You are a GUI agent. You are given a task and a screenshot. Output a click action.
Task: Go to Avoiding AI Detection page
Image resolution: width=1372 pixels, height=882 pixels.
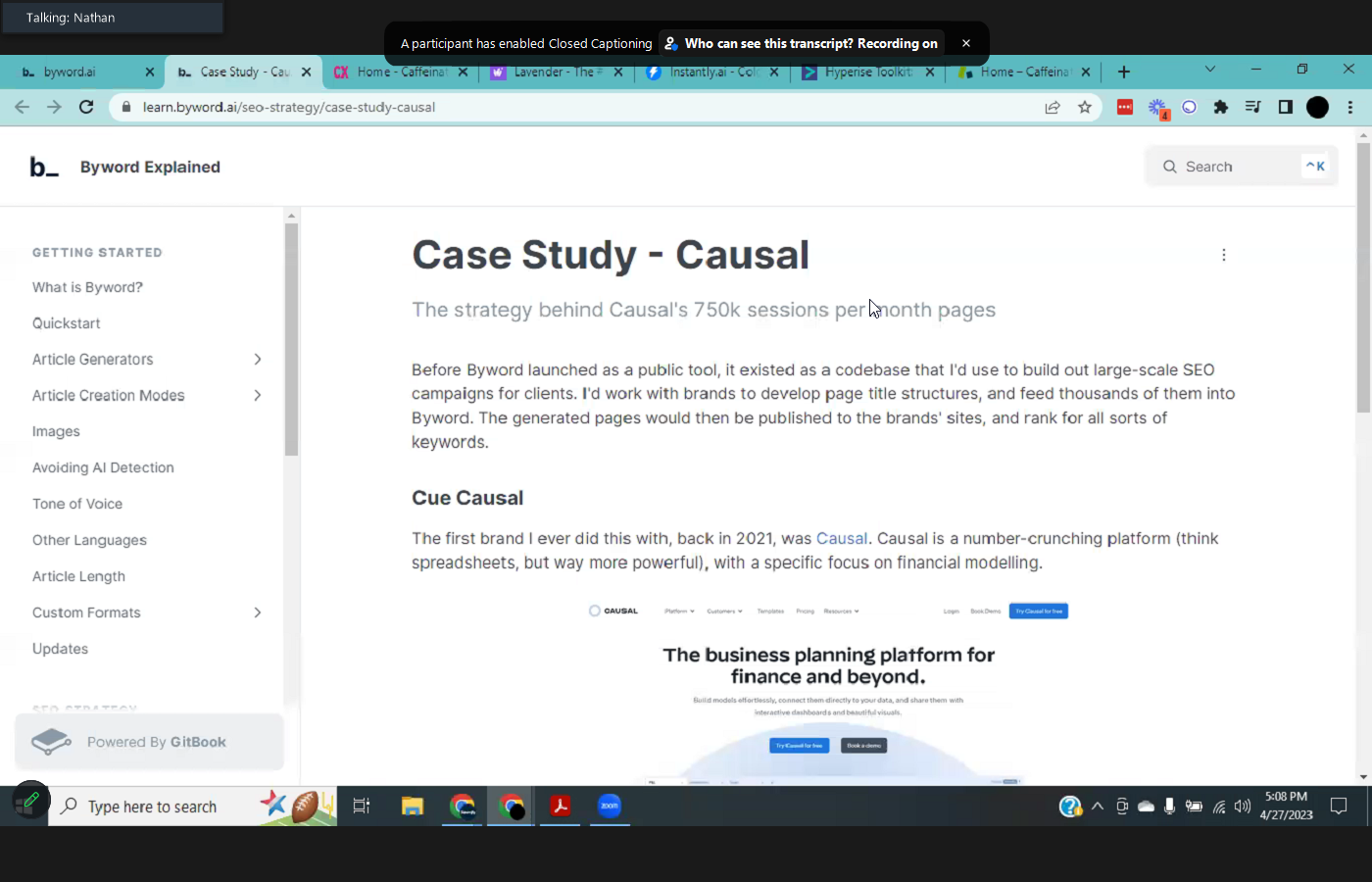(x=103, y=467)
